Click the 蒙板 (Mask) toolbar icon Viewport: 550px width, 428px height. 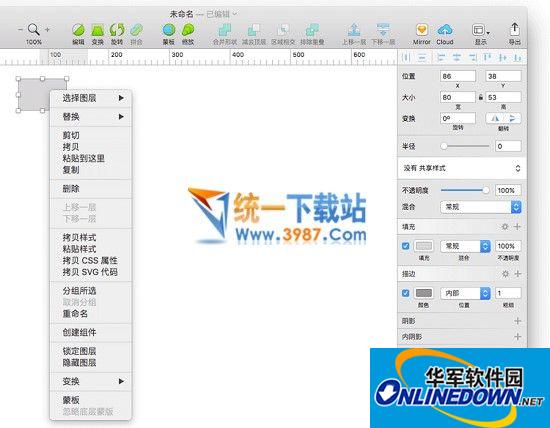click(x=169, y=30)
